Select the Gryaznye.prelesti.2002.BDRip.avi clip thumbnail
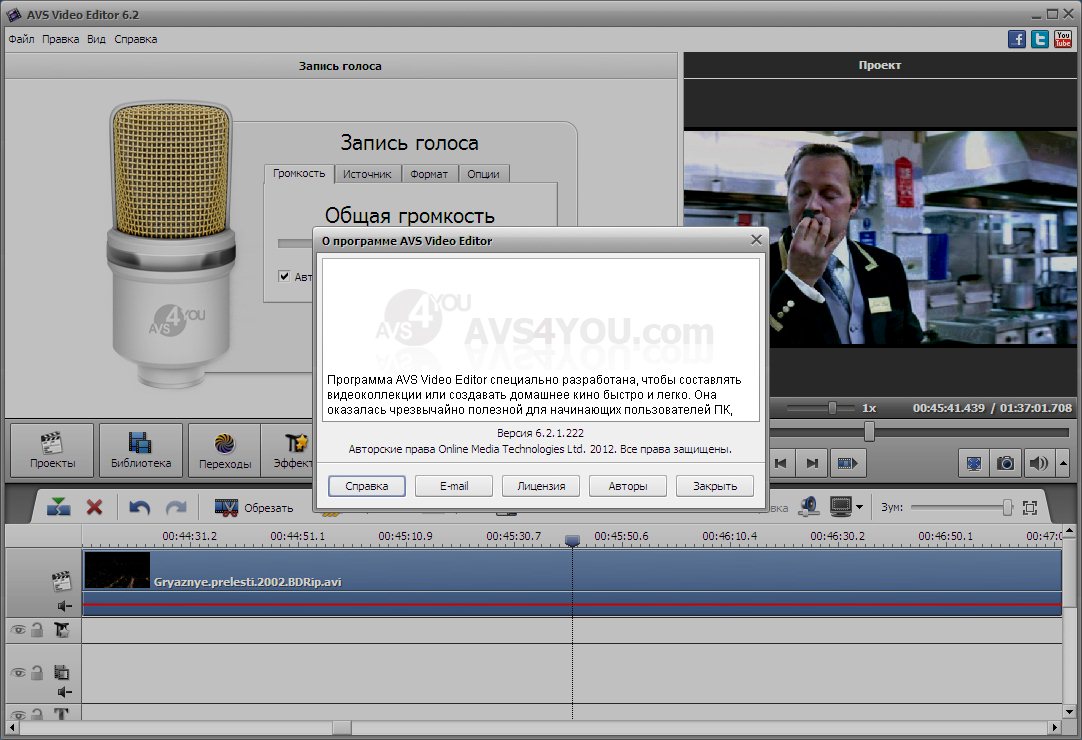The image size is (1082, 740). (x=117, y=570)
